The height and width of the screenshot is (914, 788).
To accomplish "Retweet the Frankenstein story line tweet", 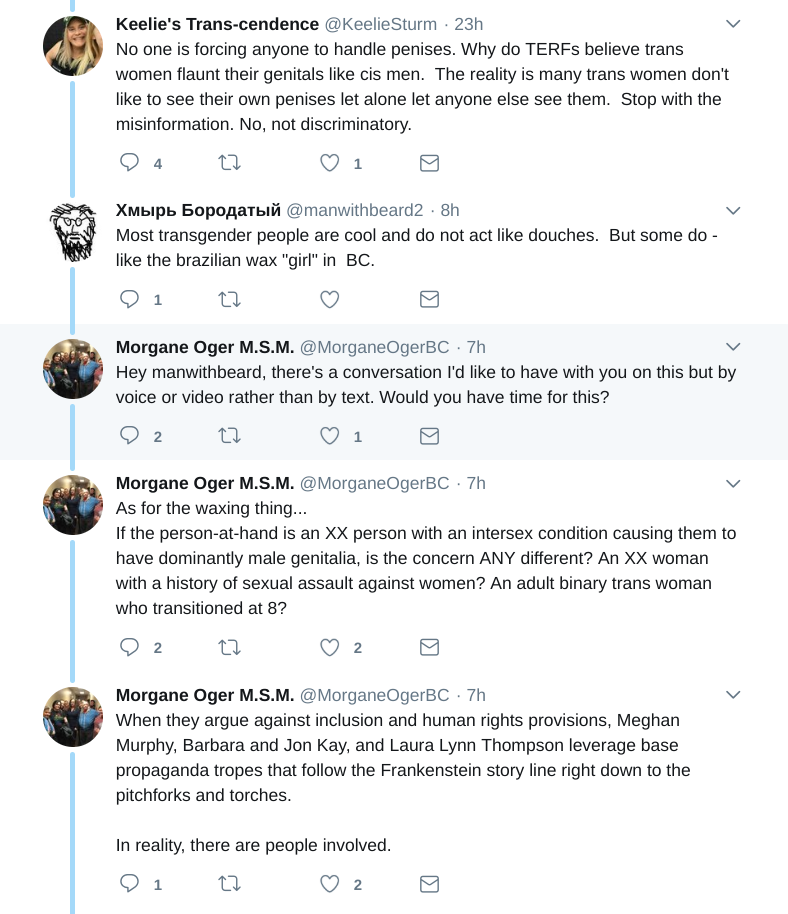I will coord(229,884).
